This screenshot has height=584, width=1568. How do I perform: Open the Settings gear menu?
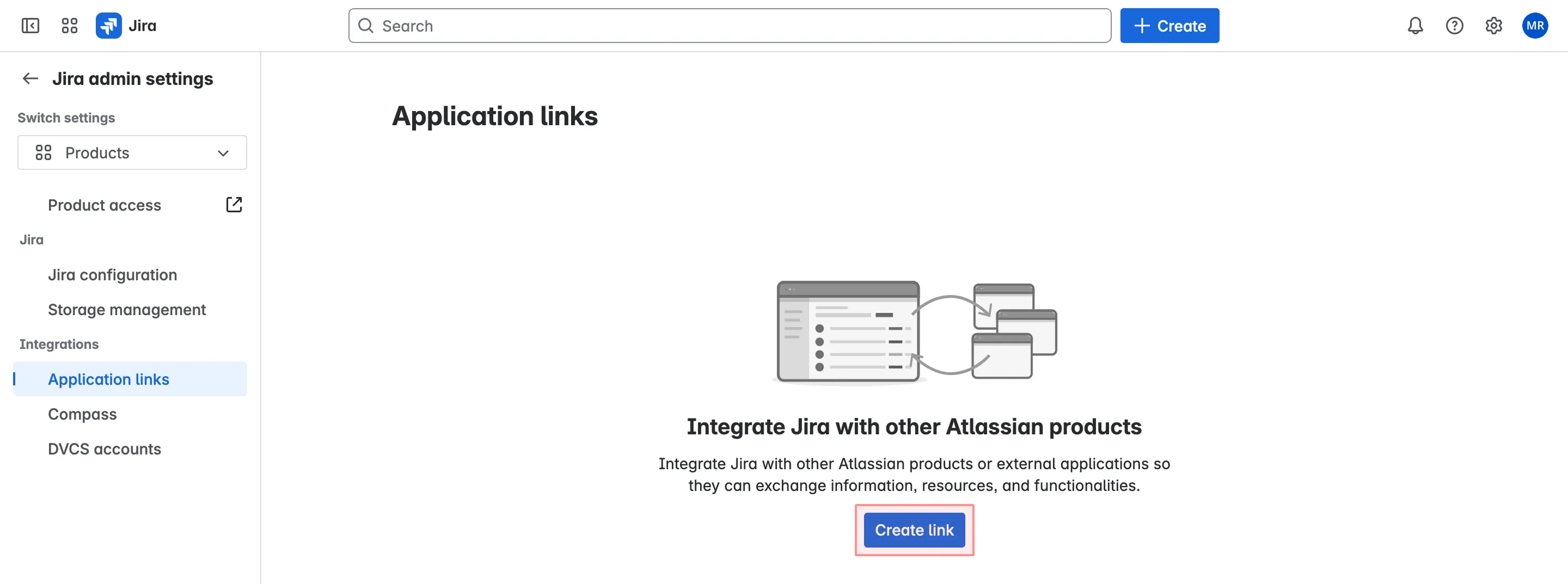[x=1493, y=26]
